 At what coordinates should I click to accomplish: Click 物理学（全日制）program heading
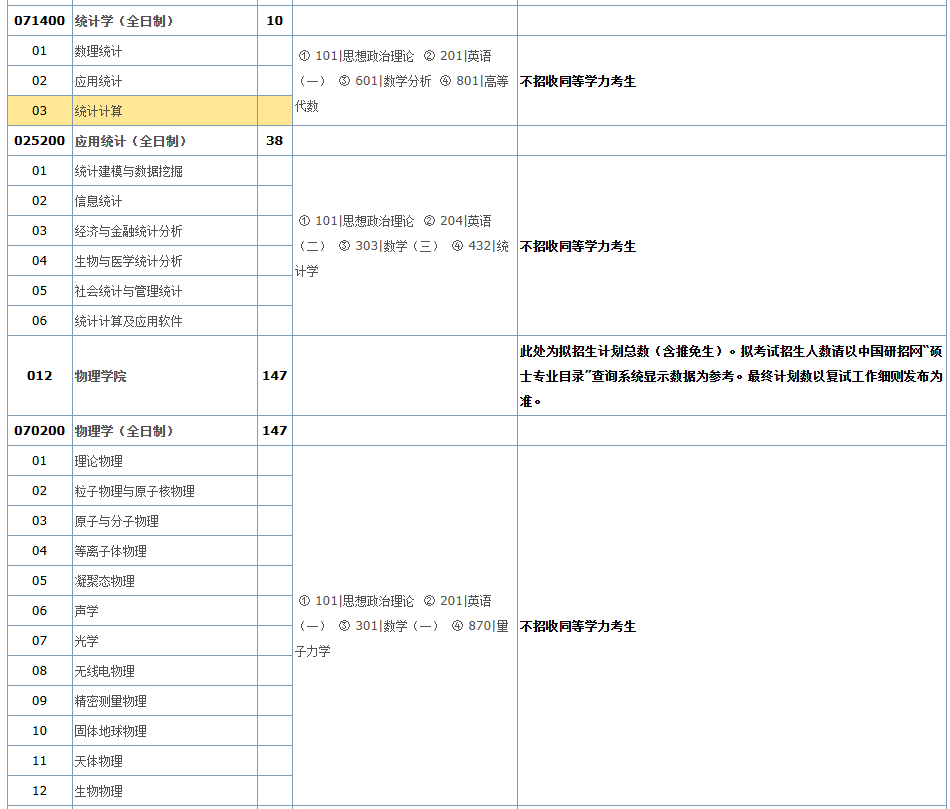click(123, 431)
